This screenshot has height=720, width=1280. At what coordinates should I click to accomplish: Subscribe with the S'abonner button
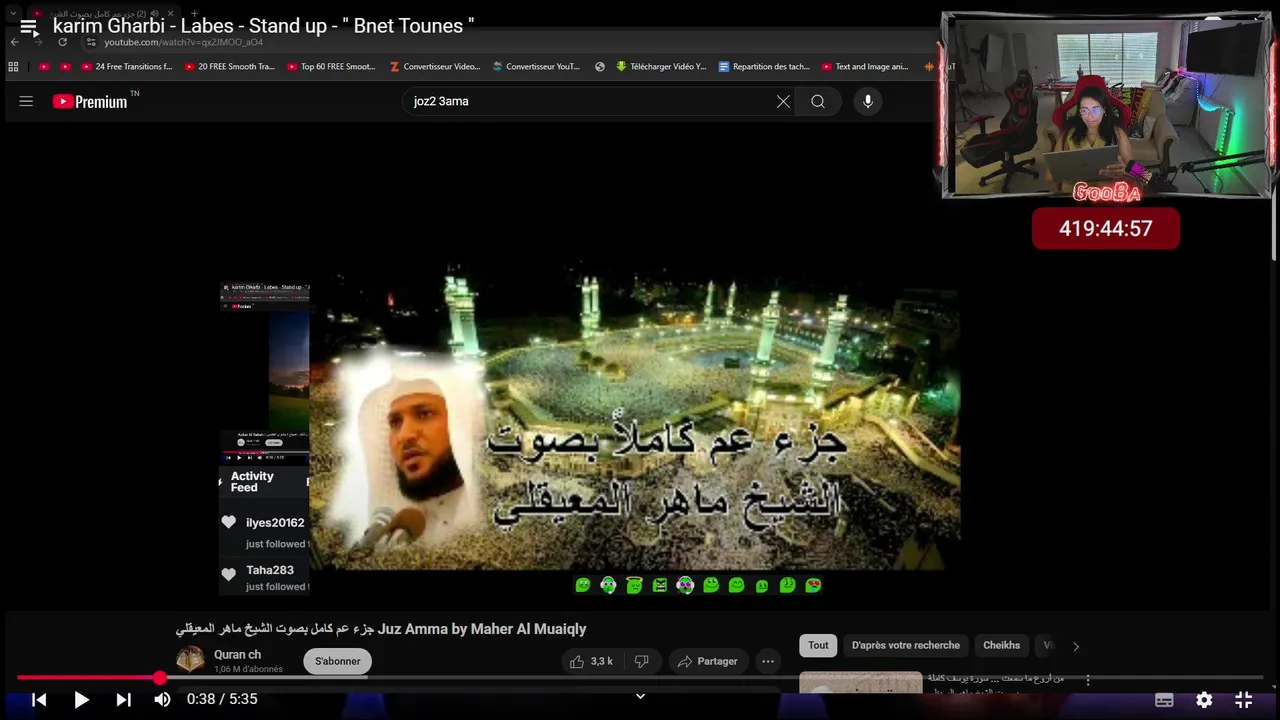pos(338,661)
